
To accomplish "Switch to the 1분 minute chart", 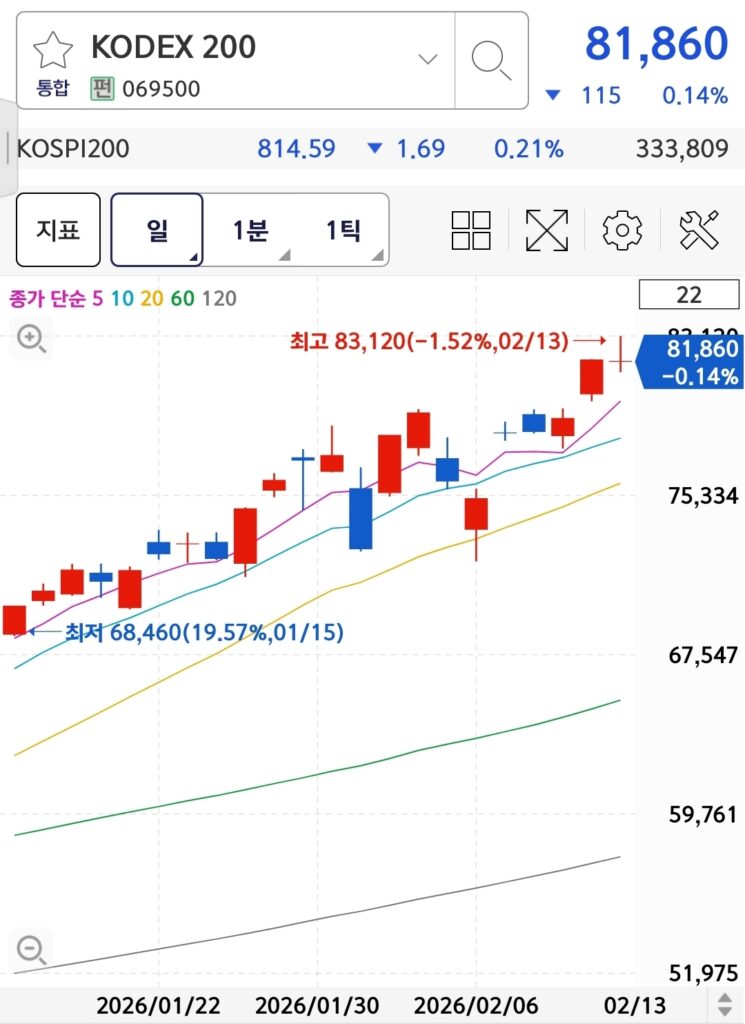I will [x=250, y=230].
